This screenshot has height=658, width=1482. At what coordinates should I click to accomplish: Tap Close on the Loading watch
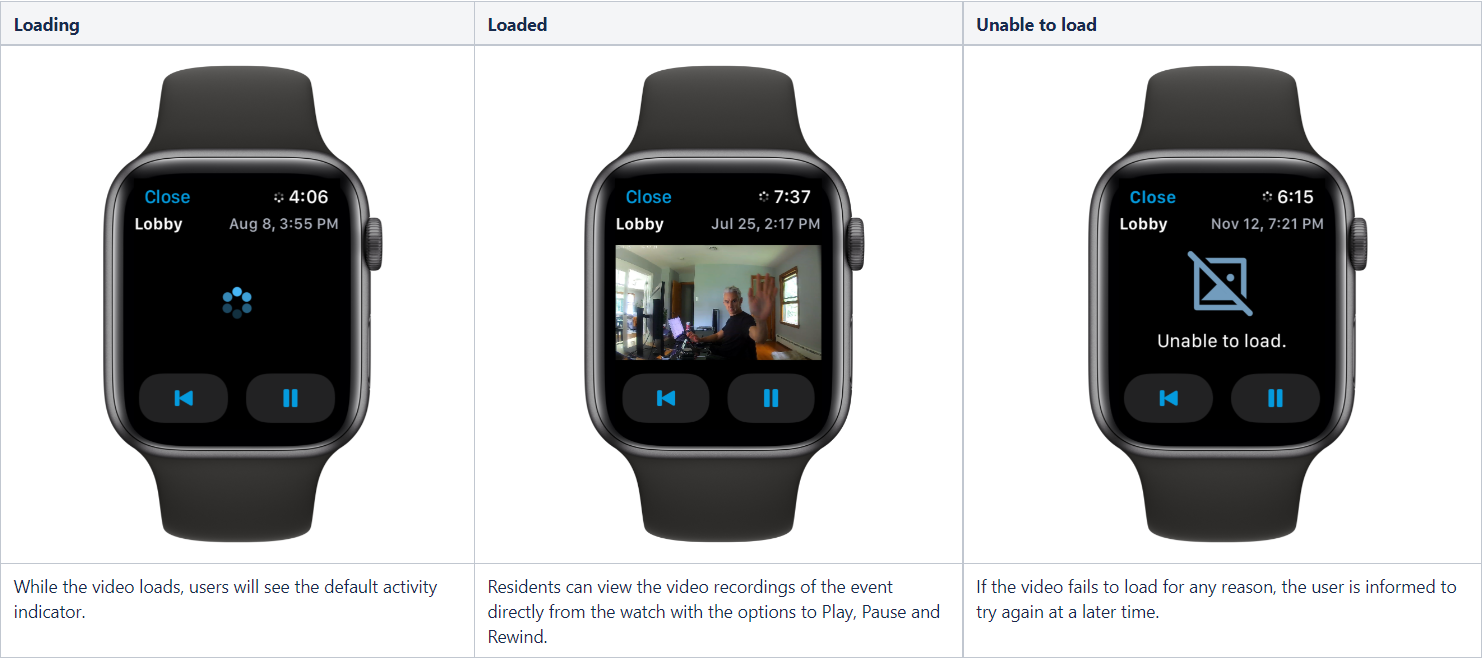(167, 197)
